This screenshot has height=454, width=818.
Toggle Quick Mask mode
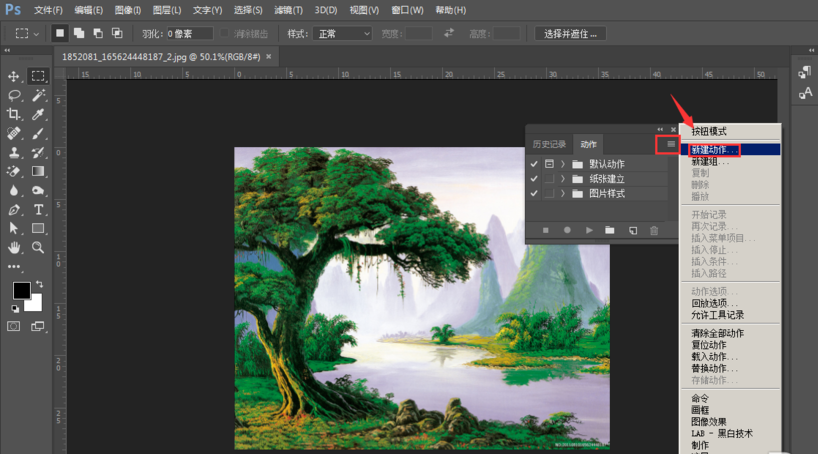click(x=14, y=326)
